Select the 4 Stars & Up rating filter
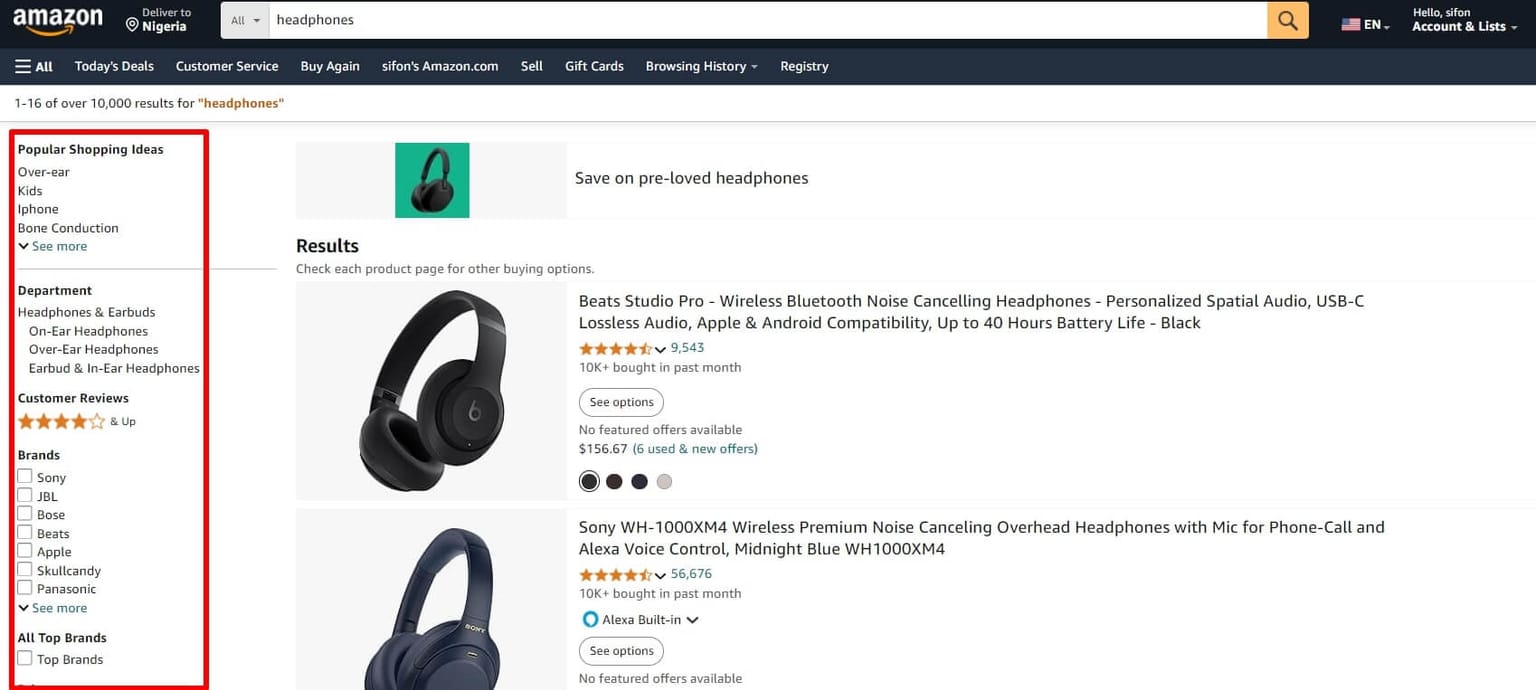 [62, 421]
